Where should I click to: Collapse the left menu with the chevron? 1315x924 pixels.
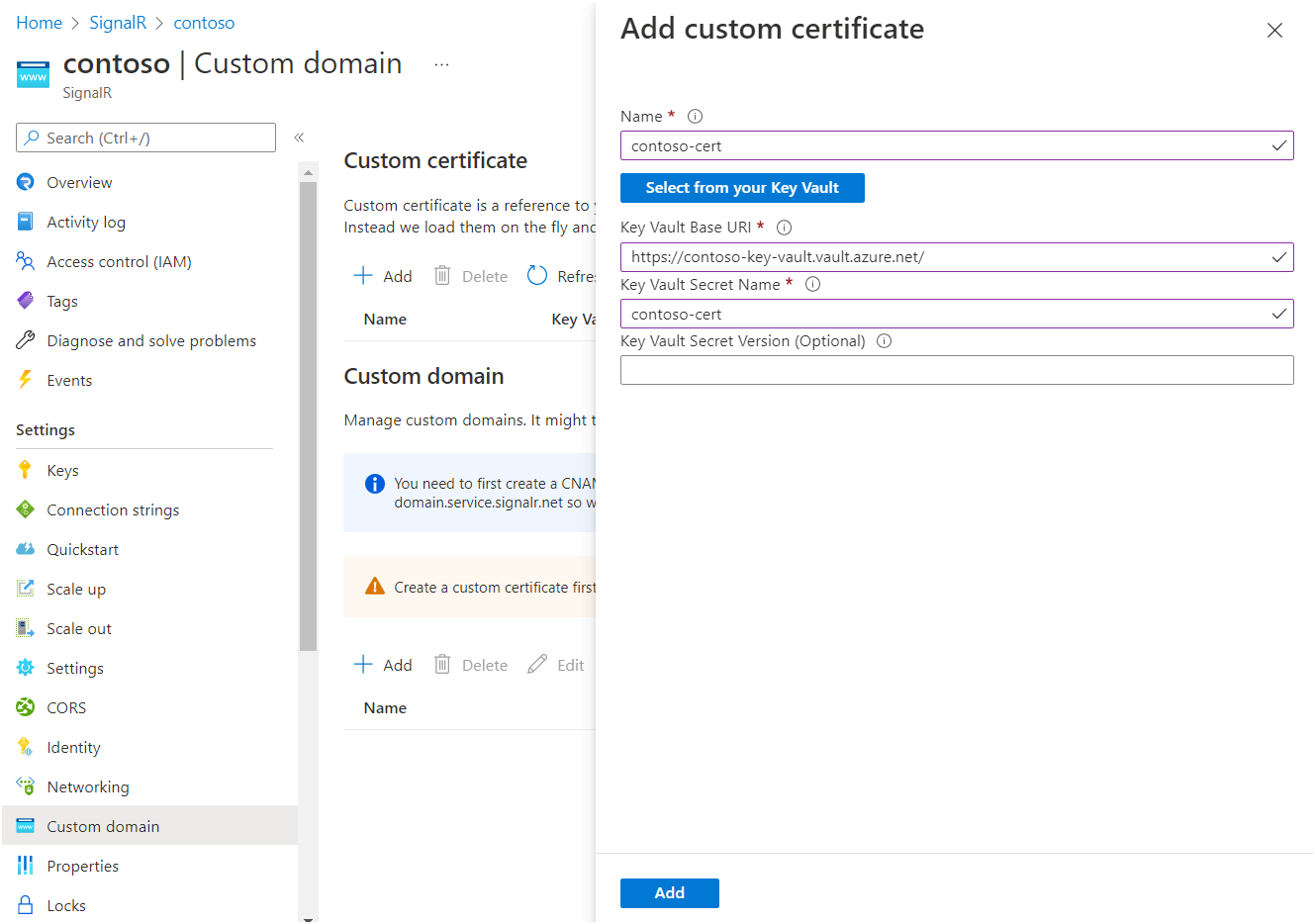click(299, 138)
